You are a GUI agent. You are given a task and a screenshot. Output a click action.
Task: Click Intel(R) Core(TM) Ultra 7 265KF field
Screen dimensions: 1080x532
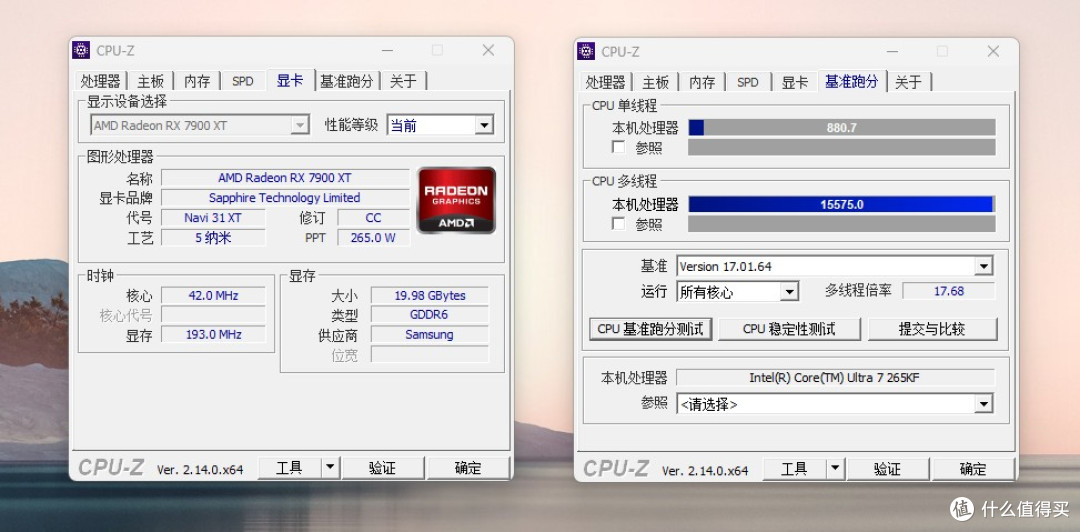(x=835, y=378)
